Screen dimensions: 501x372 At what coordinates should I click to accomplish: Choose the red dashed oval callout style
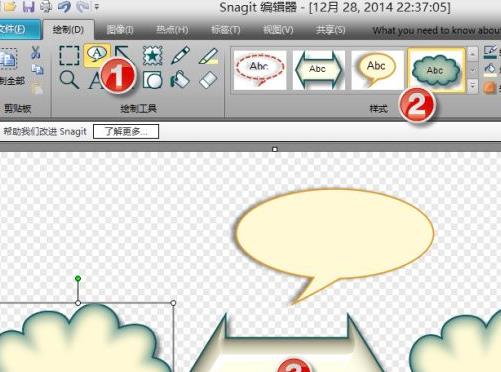click(x=260, y=70)
